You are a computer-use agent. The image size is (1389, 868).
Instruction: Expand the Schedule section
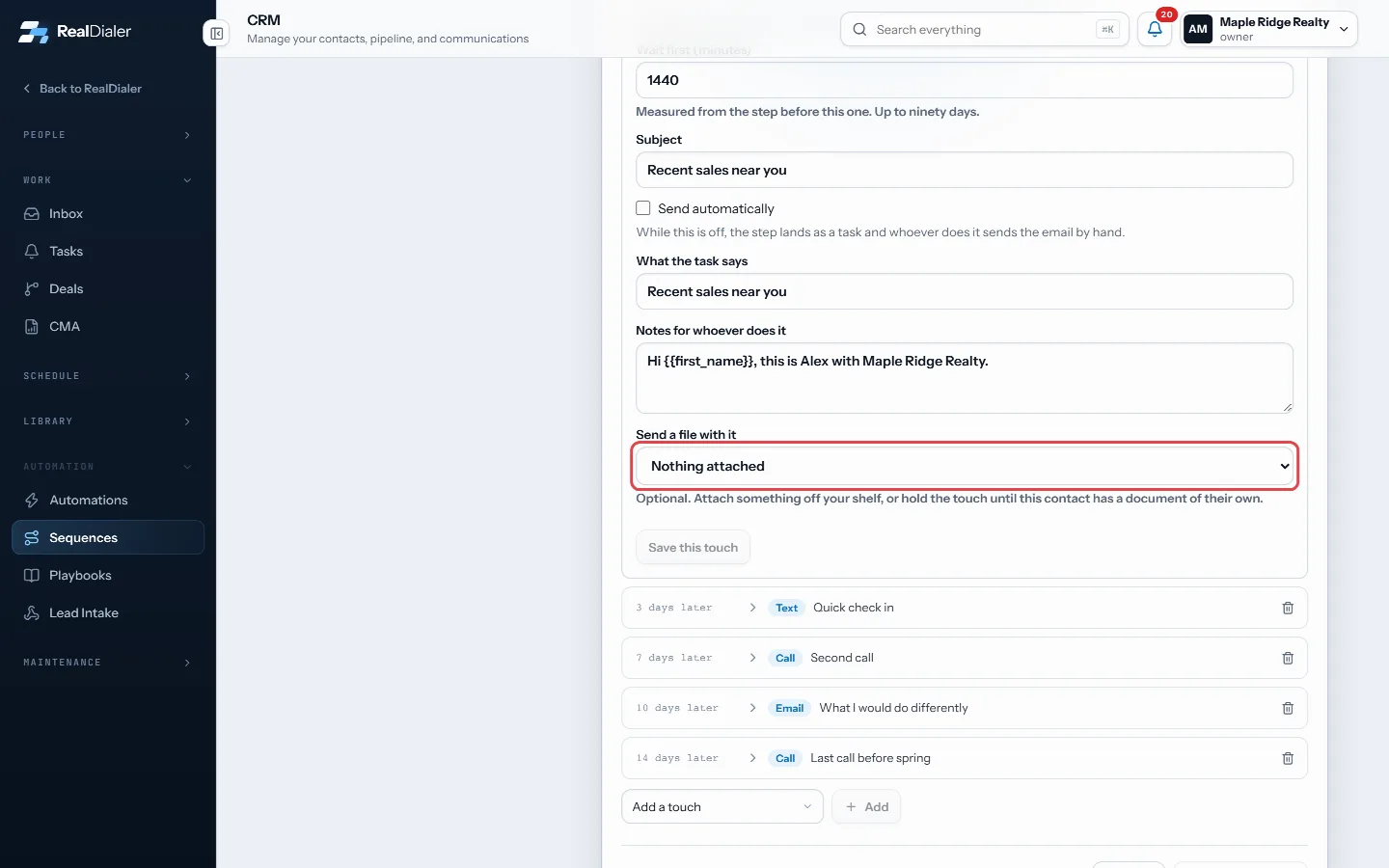point(108,376)
